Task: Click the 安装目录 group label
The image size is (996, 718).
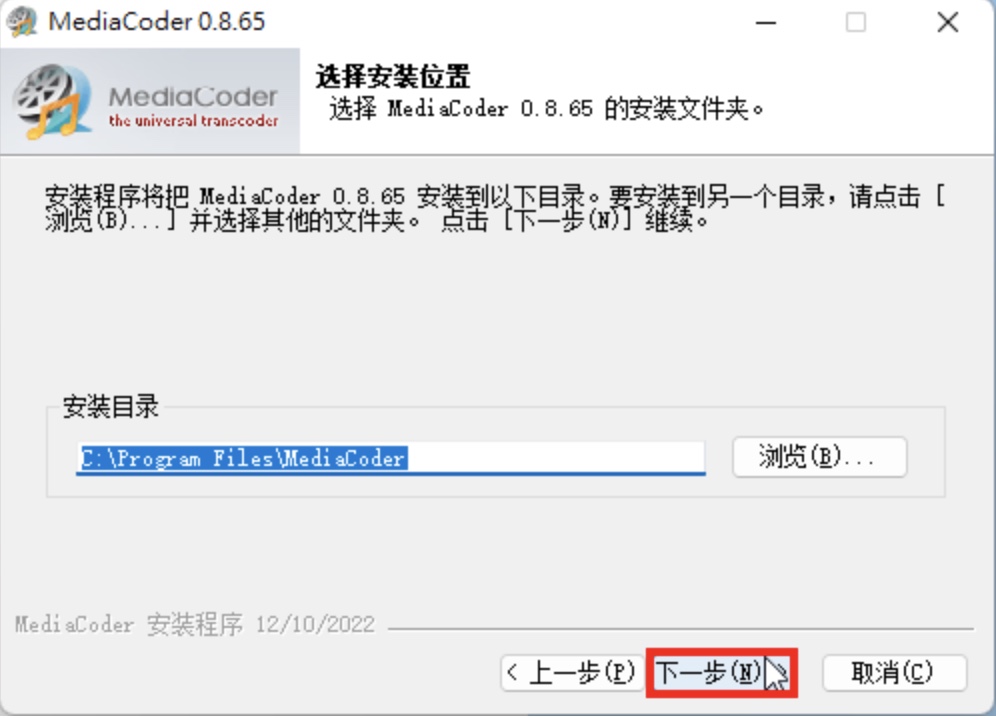Action: tap(111, 407)
